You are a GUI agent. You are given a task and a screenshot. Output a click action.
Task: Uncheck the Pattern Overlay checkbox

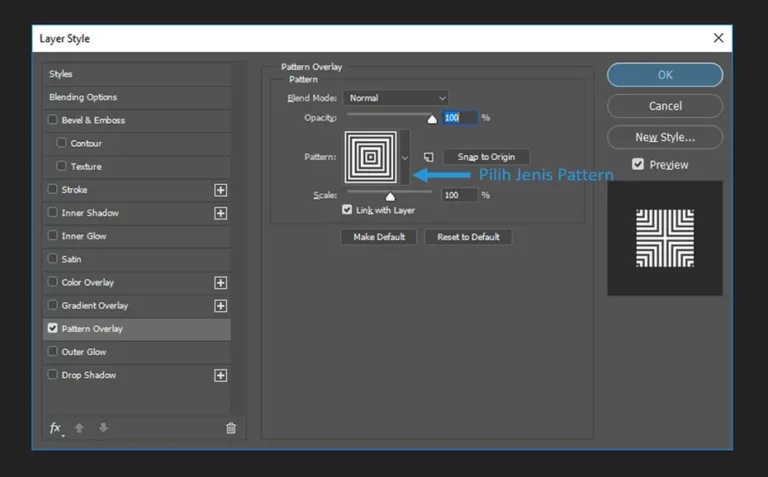52,328
